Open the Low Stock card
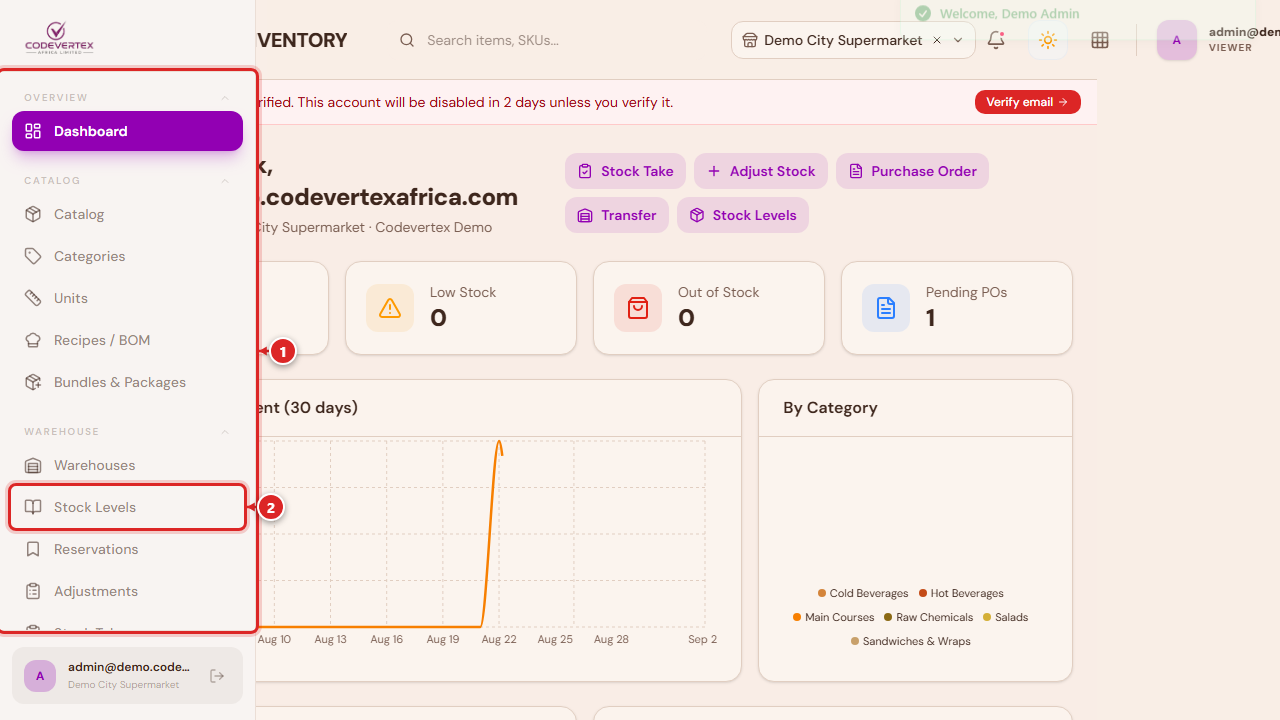Image resolution: width=1280 pixels, height=720 pixels. [461, 308]
